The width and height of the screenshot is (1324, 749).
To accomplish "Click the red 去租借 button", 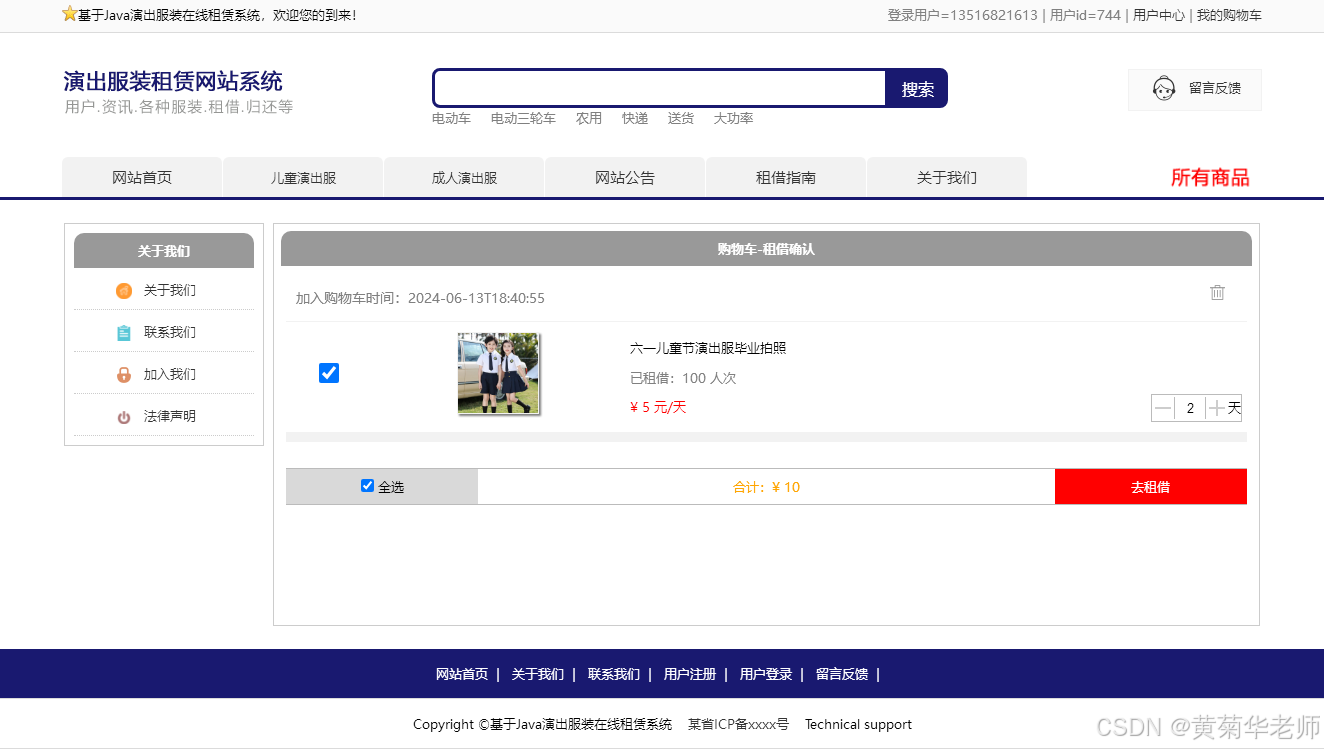I will [x=1151, y=487].
